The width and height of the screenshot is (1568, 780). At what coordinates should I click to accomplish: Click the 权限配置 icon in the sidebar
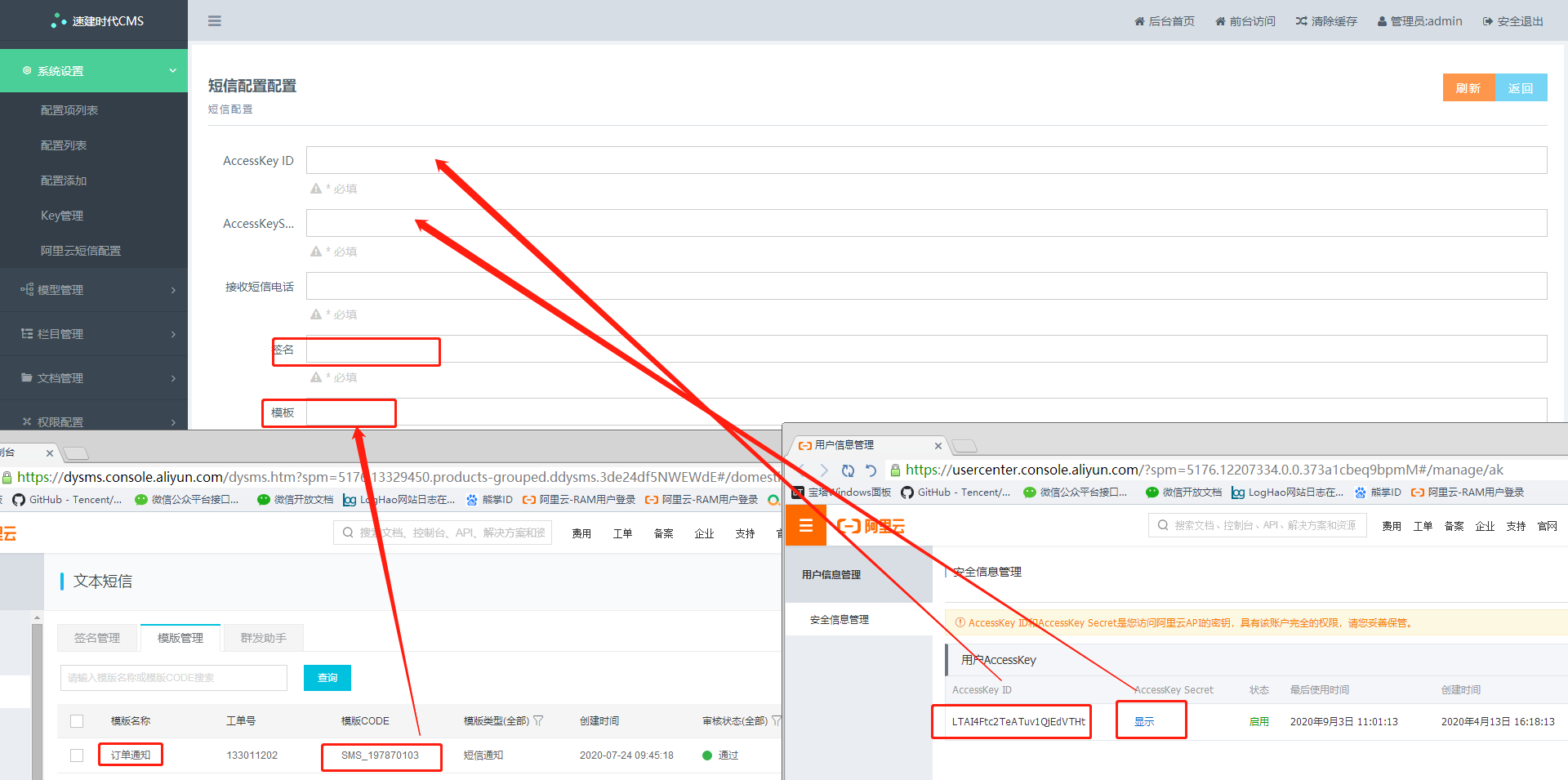tap(27, 422)
